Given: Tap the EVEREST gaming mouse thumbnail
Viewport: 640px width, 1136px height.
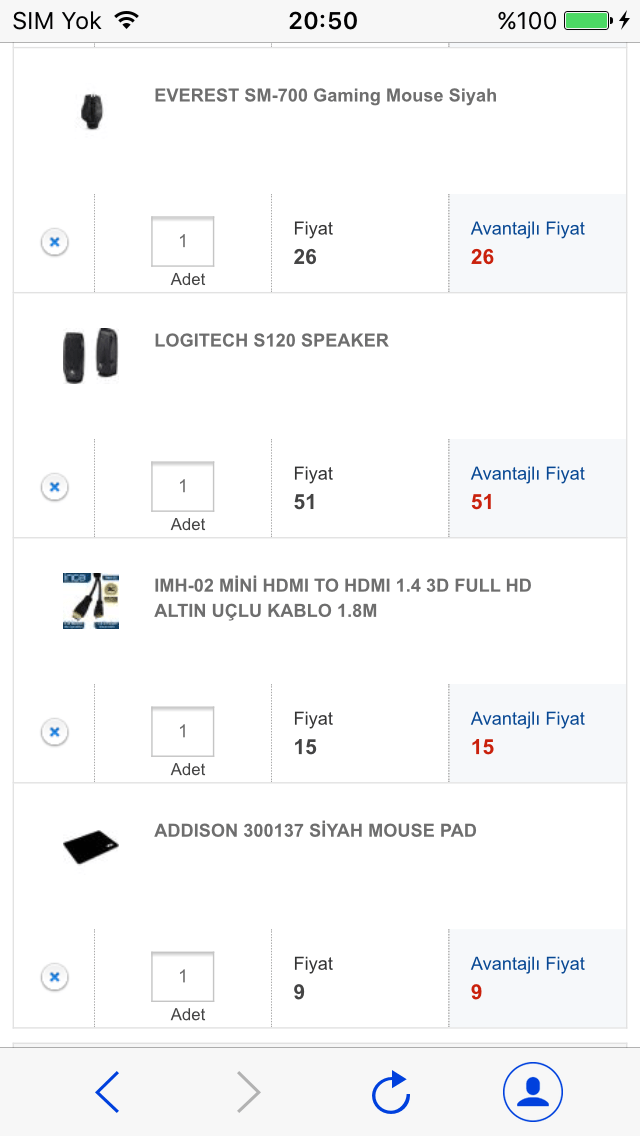Looking at the screenshot, I should pyautogui.click(x=91, y=109).
